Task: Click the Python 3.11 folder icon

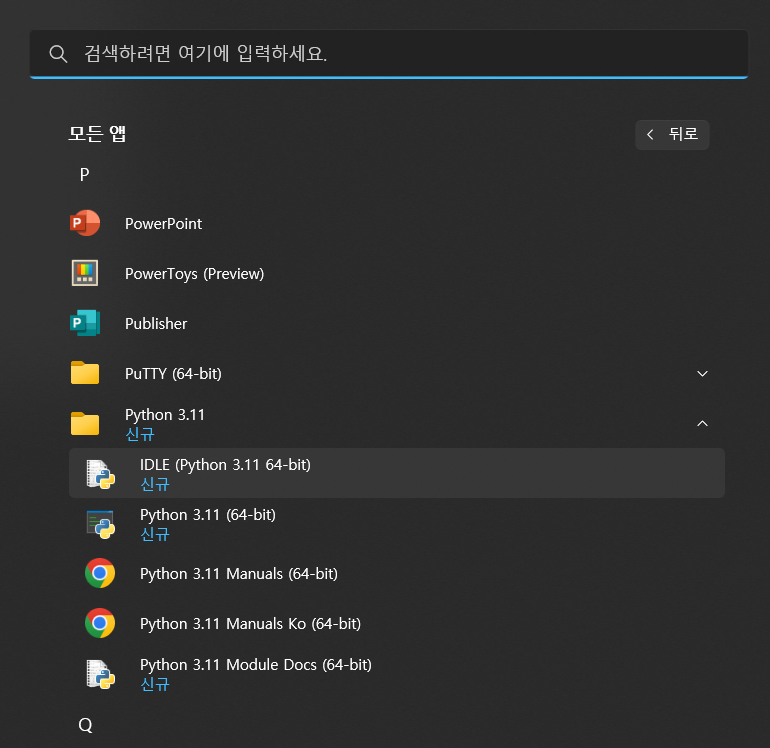Action: (85, 423)
